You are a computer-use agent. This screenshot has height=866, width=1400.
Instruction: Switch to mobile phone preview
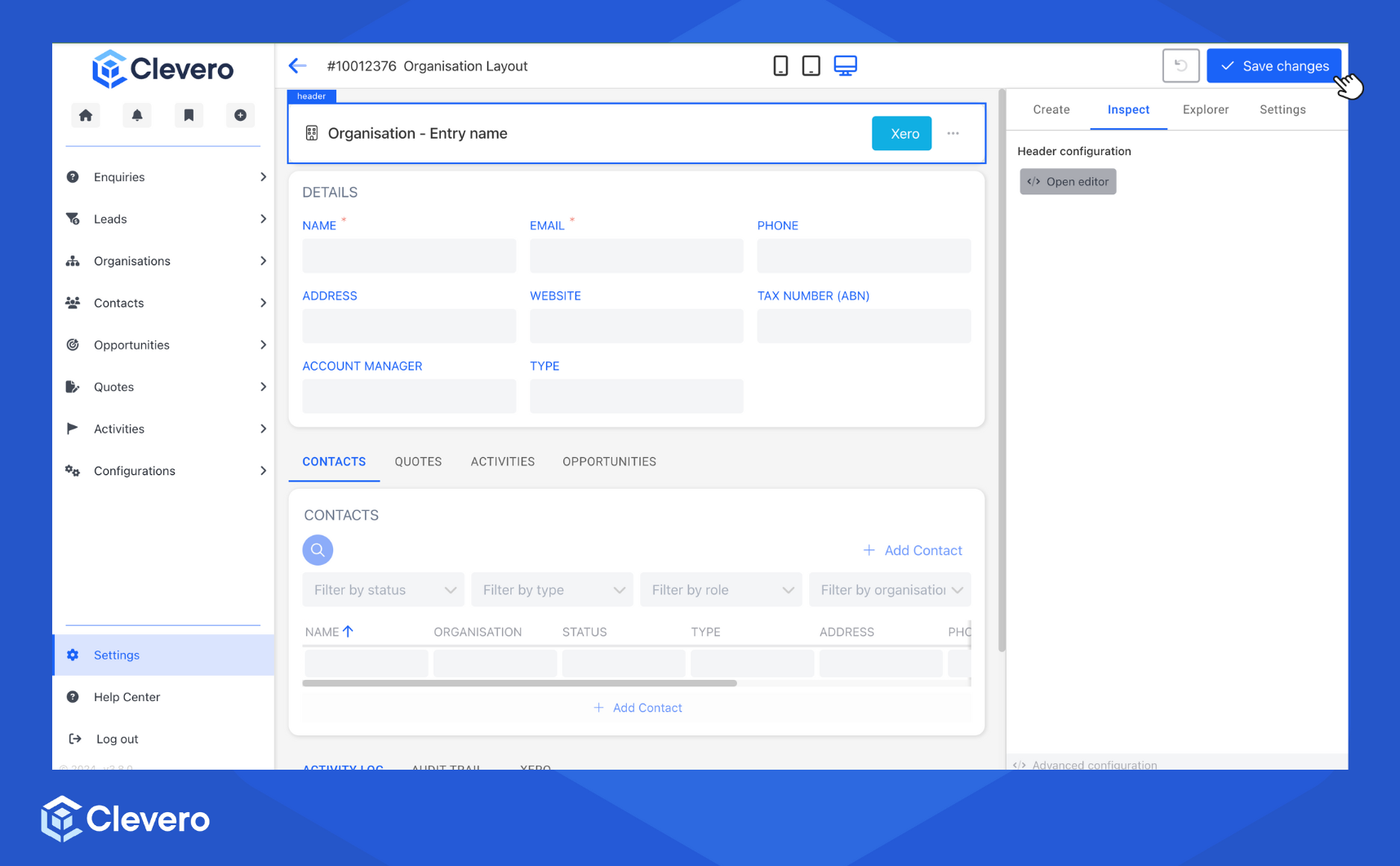tap(780, 66)
